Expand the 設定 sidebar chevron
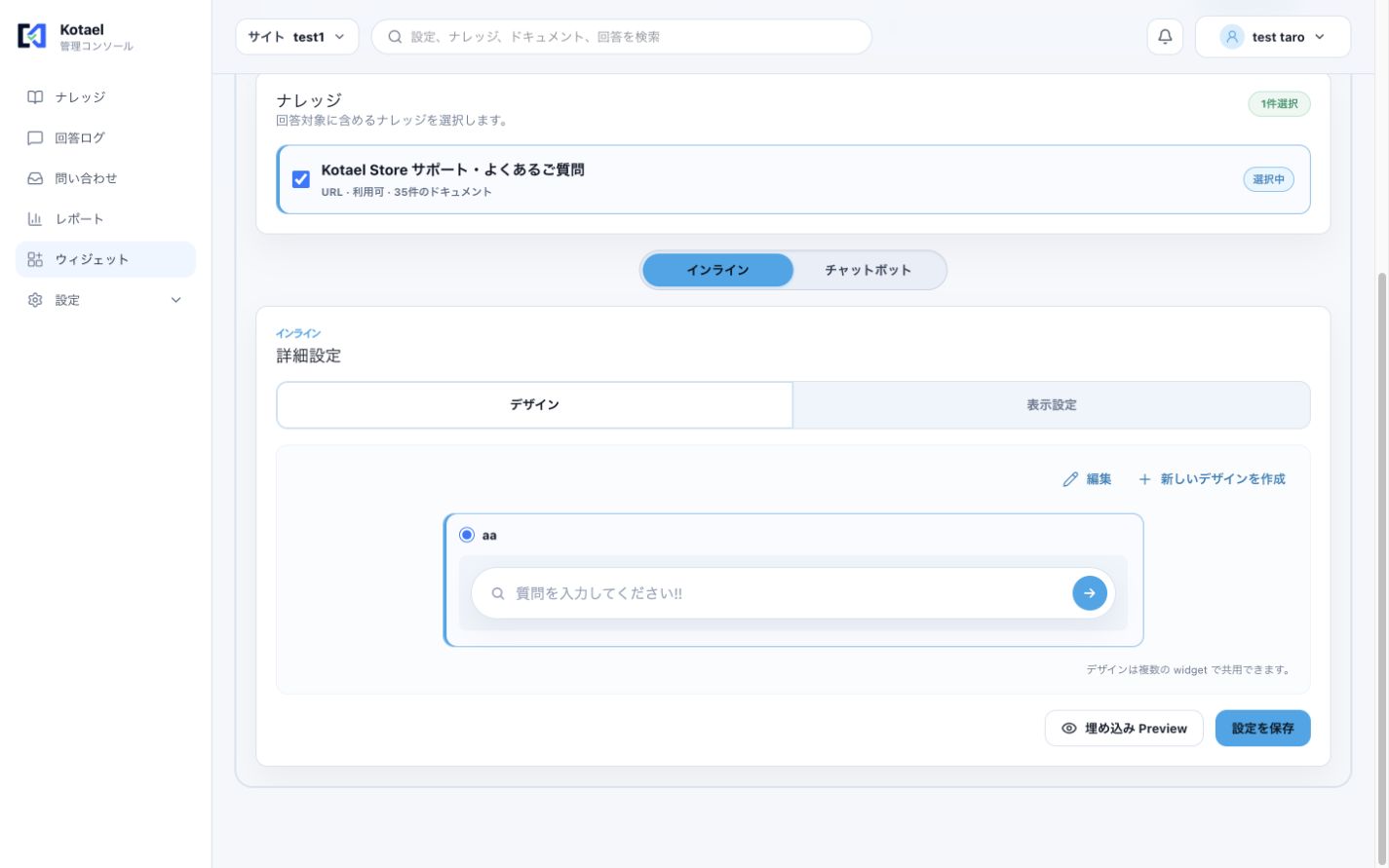 [x=176, y=300]
